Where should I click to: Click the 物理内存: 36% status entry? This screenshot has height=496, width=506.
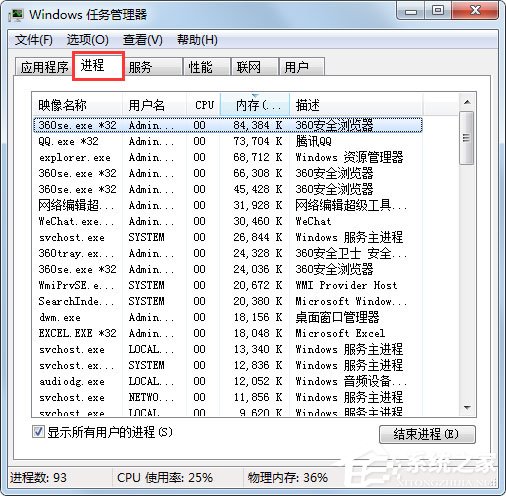[x=287, y=478]
